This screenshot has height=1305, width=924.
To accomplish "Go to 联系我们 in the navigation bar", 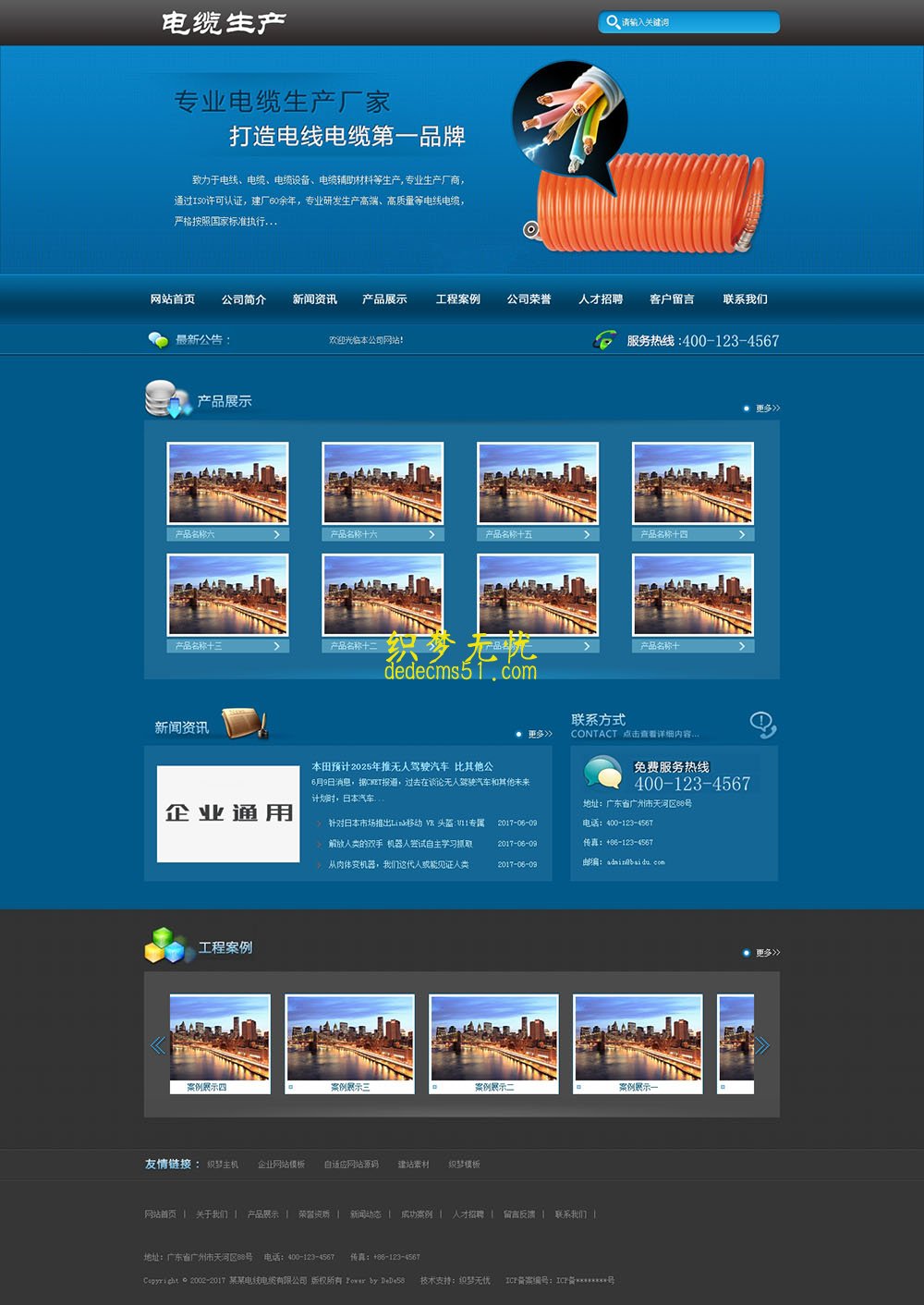I will (745, 299).
